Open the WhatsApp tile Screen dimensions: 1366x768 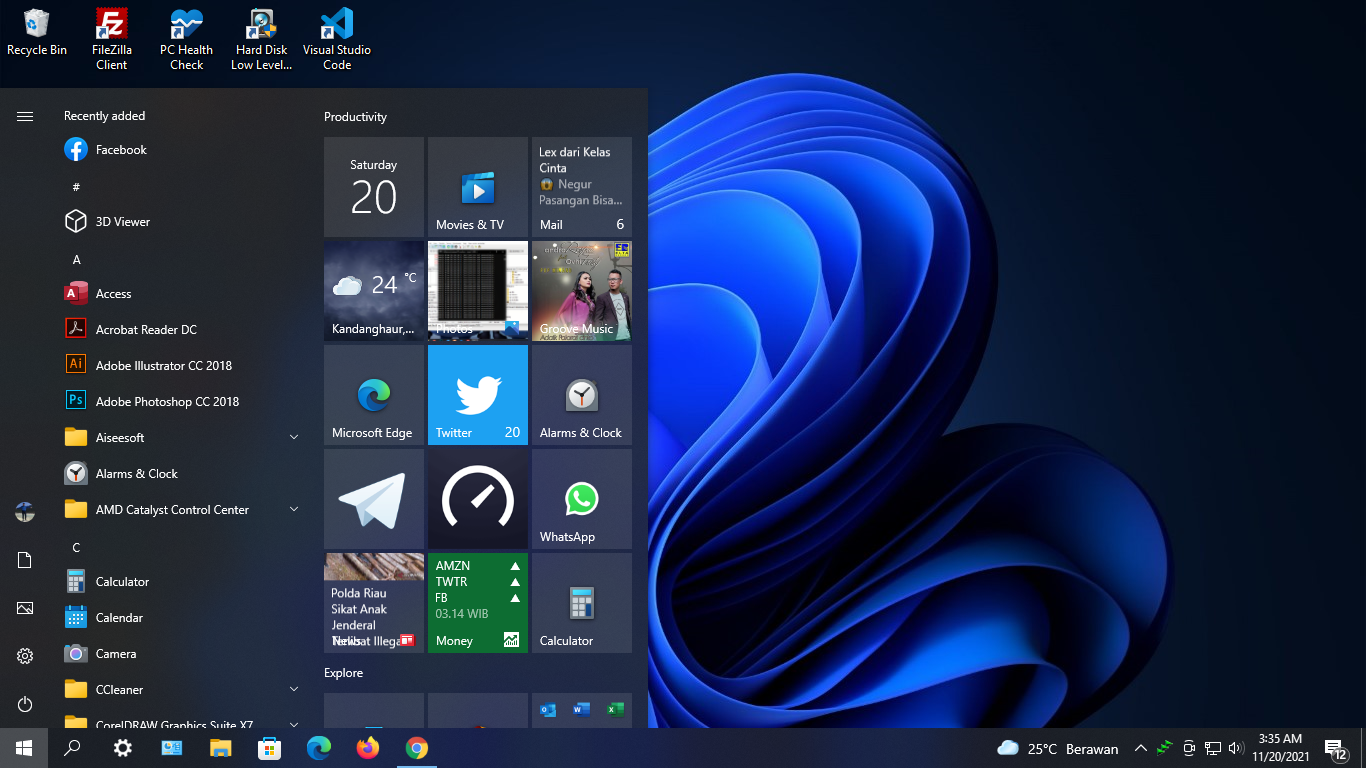(582, 499)
